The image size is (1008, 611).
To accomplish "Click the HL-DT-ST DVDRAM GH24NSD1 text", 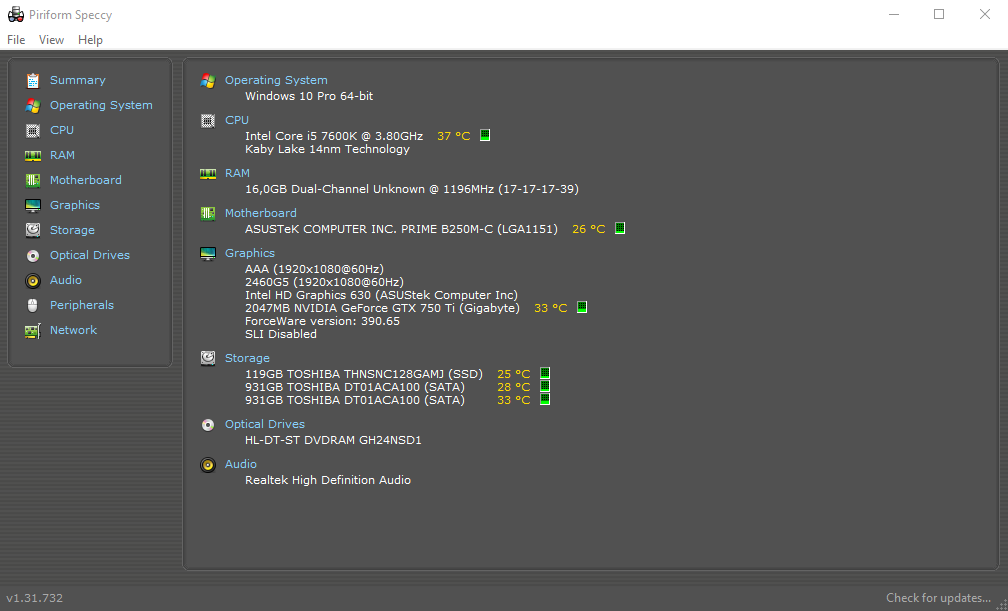I will tap(333, 441).
